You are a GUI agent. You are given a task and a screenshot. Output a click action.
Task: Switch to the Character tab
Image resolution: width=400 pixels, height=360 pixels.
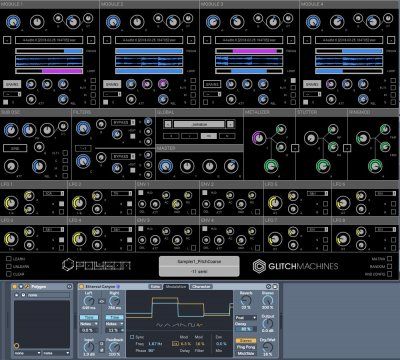(x=201, y=287)
